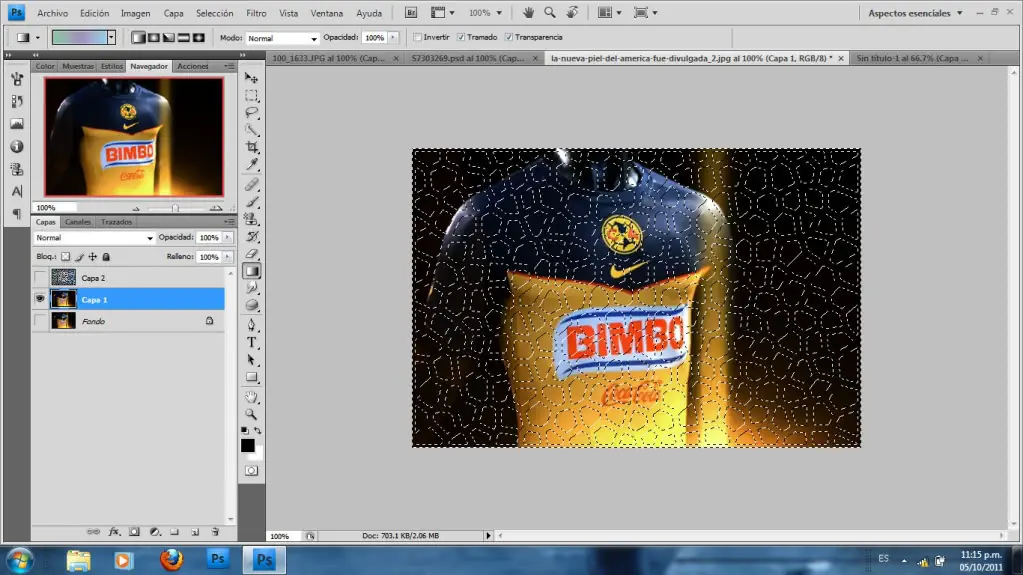Toggle lock transparent pixels

tap(65, 256)
